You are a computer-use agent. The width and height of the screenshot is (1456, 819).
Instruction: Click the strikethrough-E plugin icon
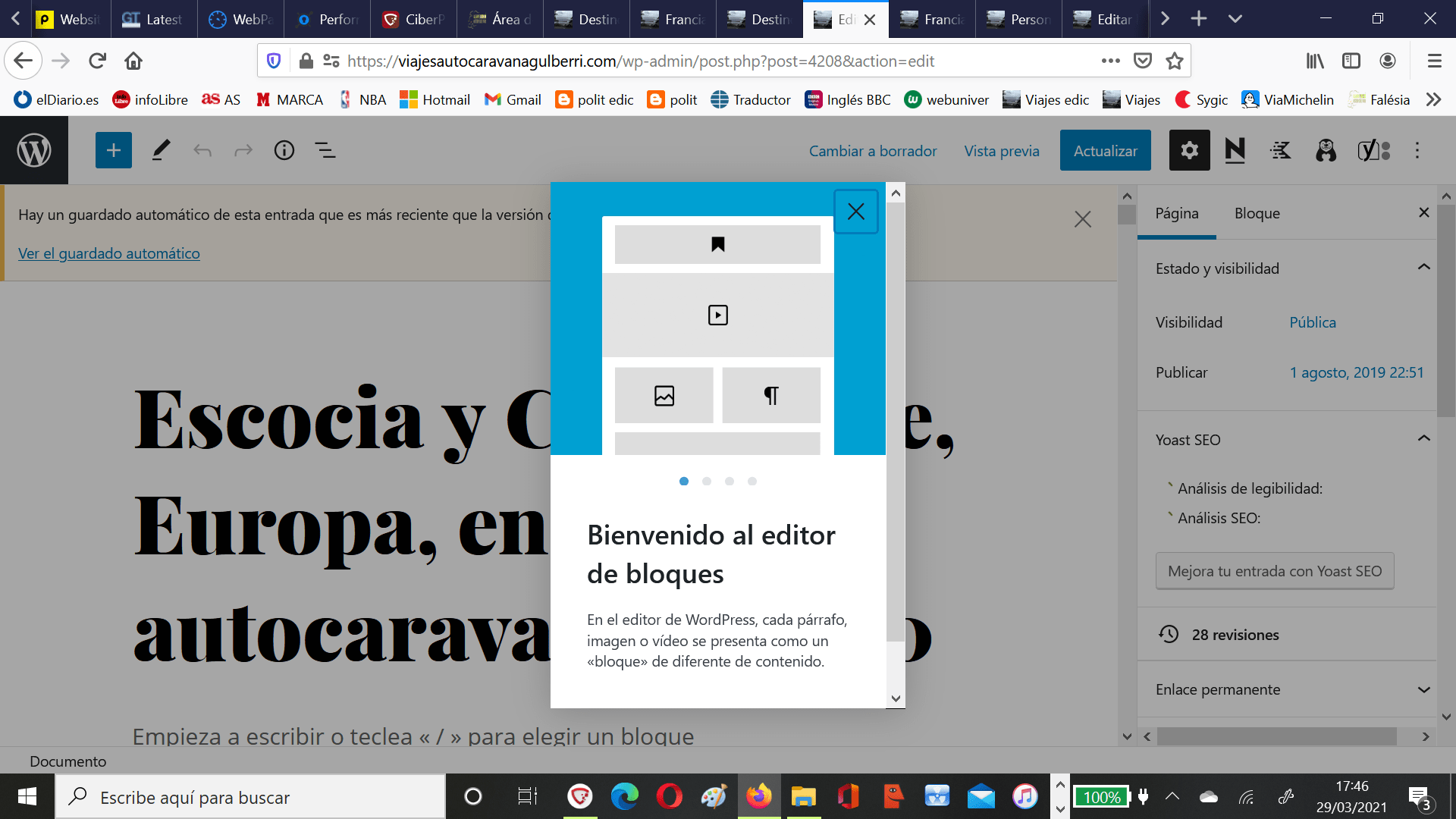[1280, 150]
